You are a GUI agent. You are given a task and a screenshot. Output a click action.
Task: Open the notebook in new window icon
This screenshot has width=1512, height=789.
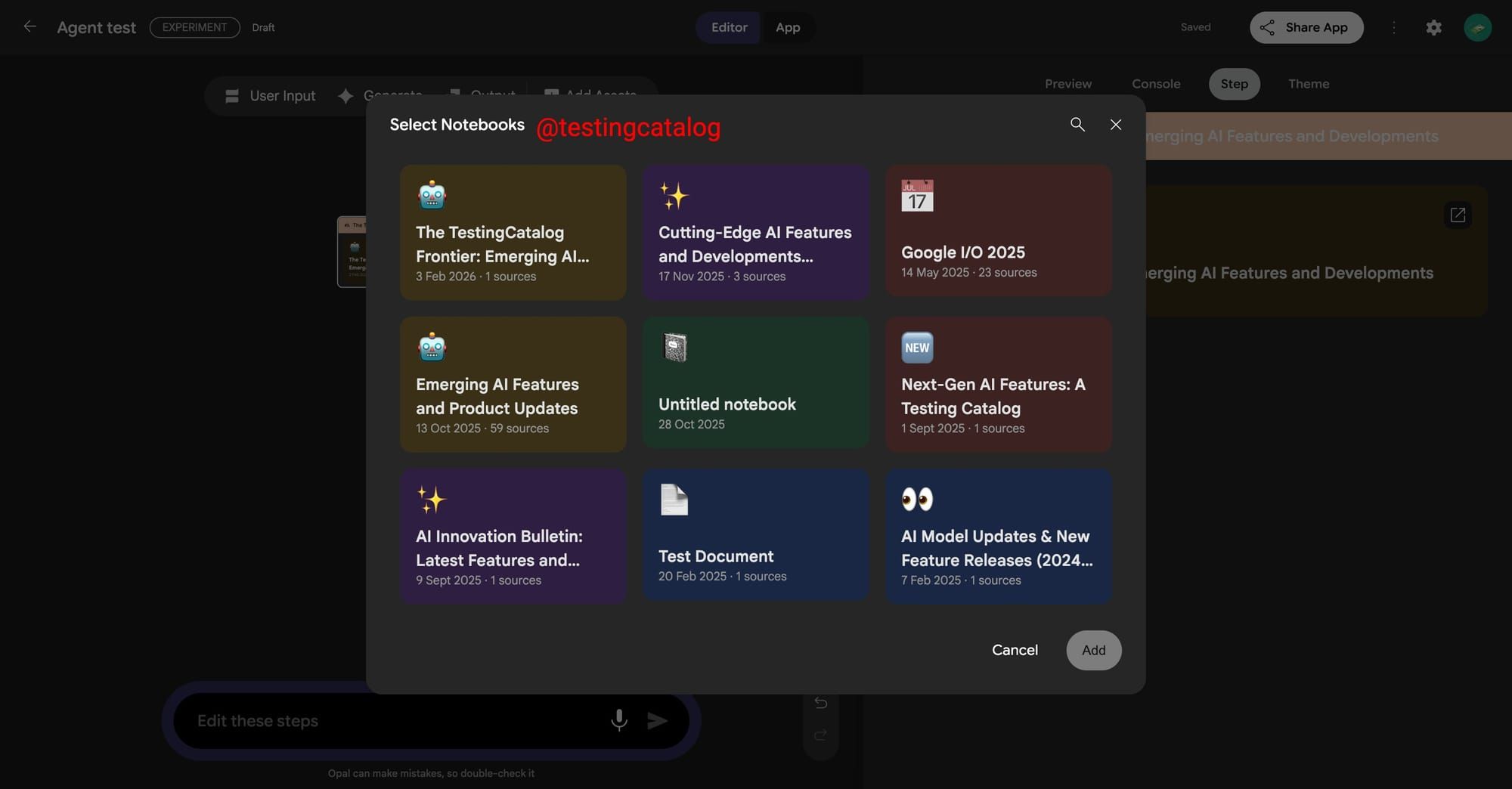(x=1458, y=215)
